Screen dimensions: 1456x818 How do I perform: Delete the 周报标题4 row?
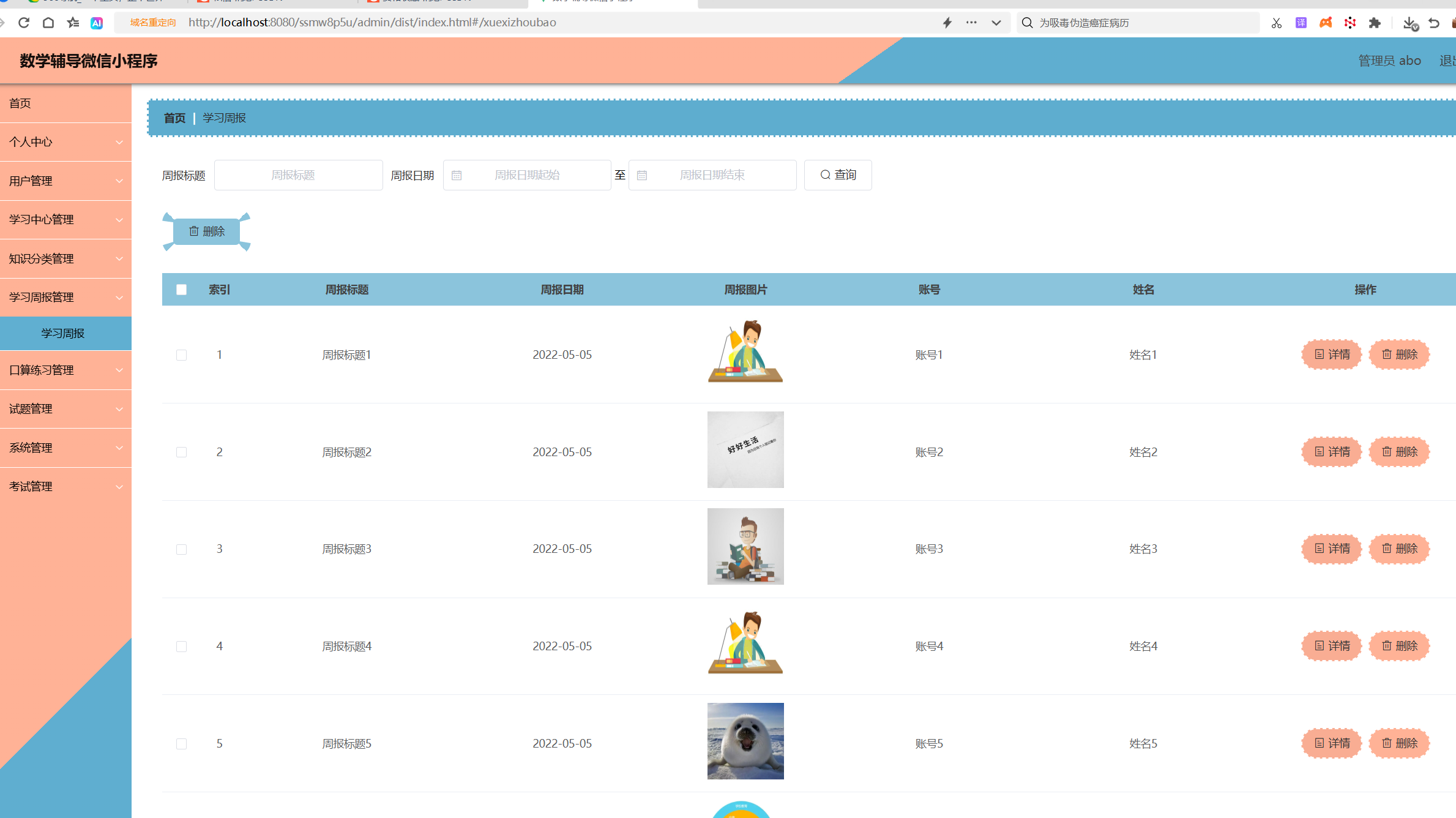pyautogui.click(x=1399, y=646)
